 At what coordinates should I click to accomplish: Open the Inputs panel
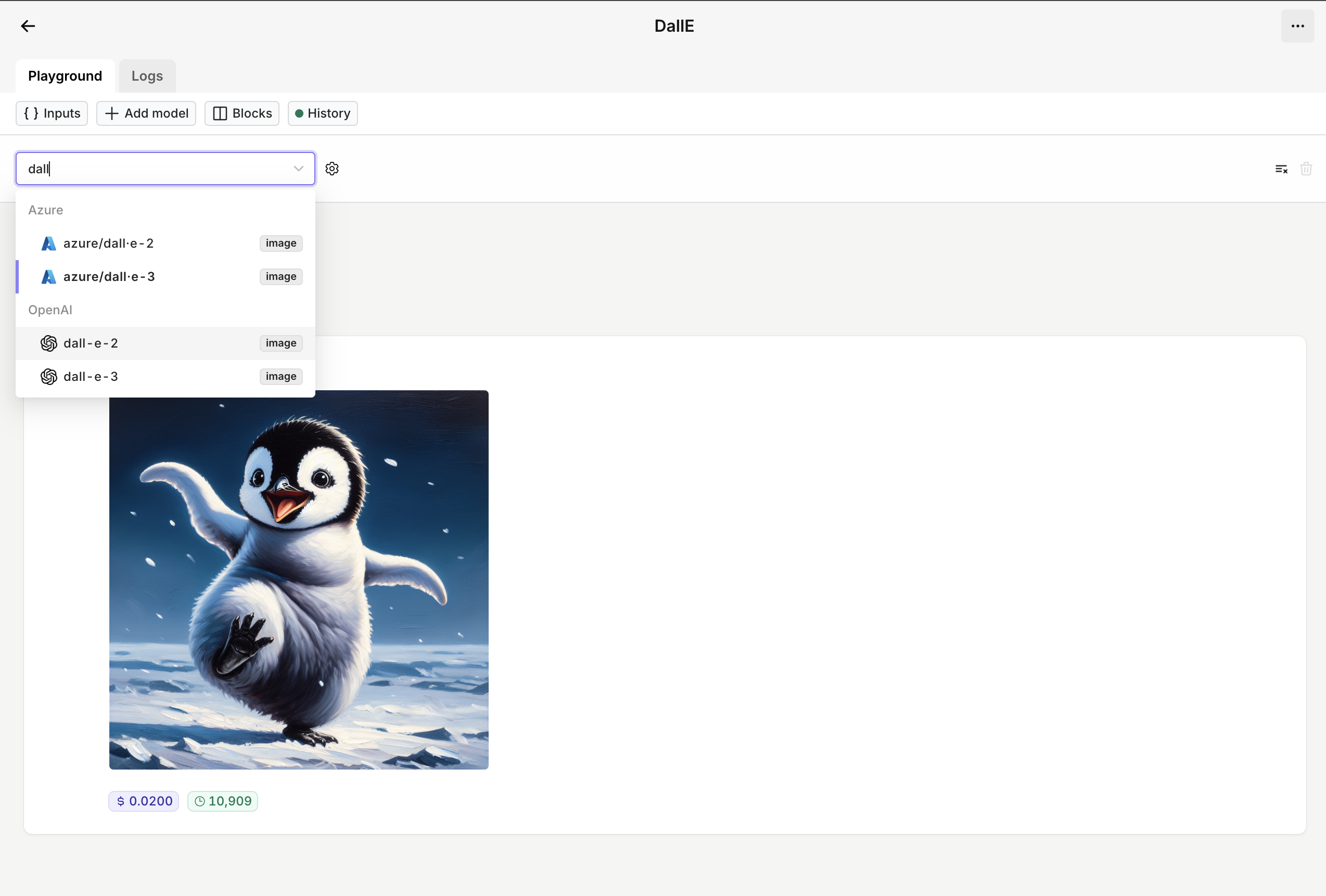(52, 113)
